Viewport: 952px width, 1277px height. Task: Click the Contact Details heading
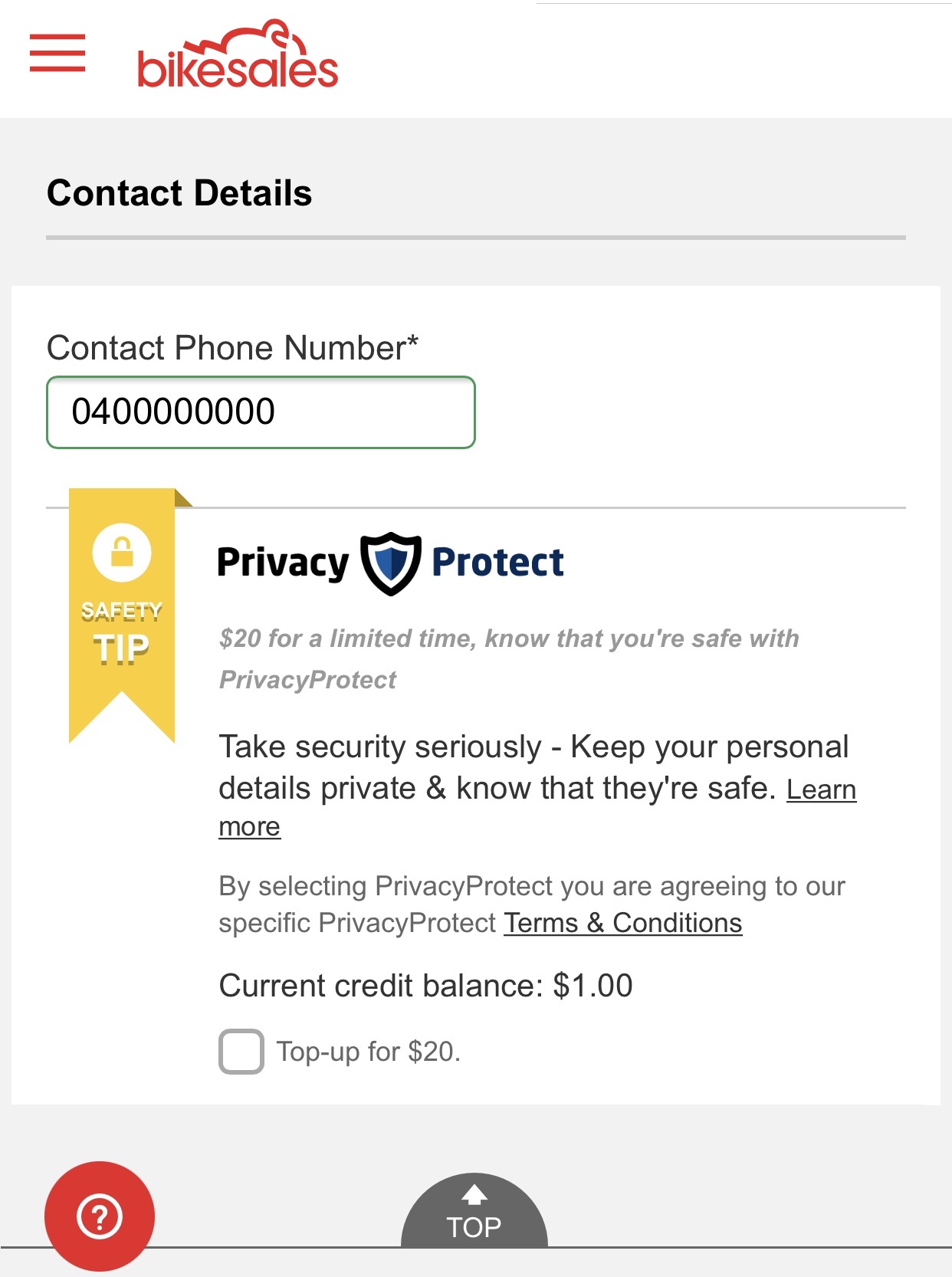click(x=179, y=193)
